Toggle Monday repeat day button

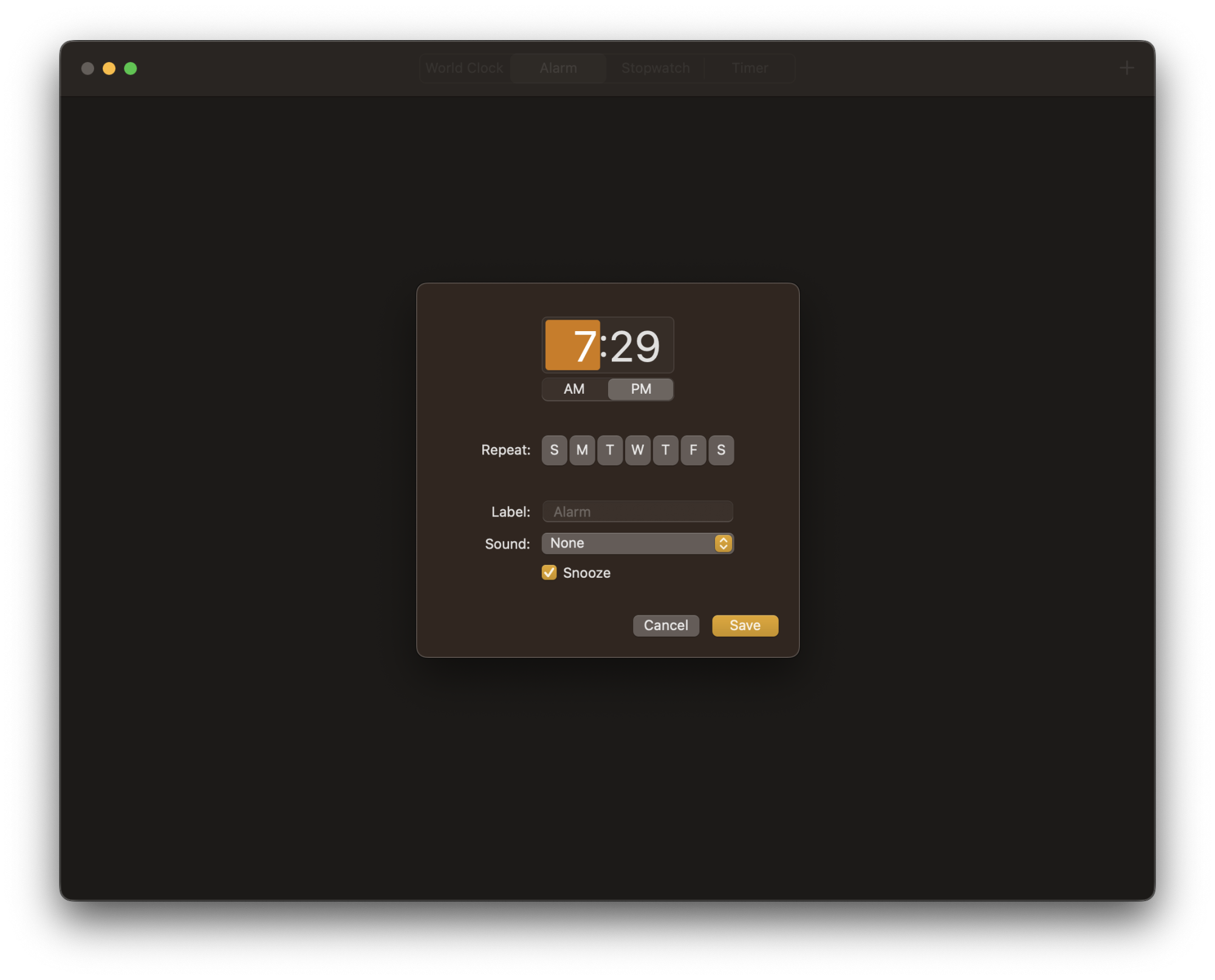pos(582,450)
